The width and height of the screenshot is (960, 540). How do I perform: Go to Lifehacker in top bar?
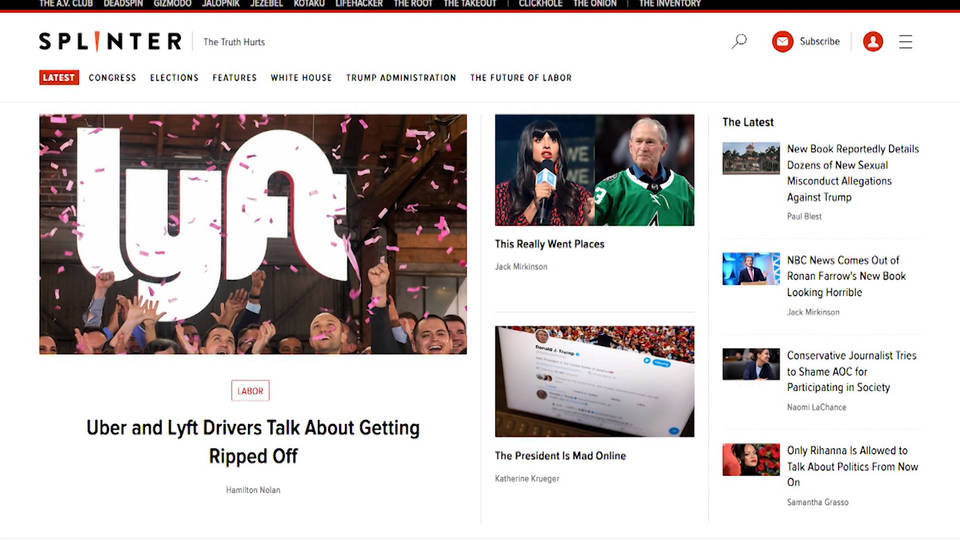pyautogui.click(x=359, y=4)
